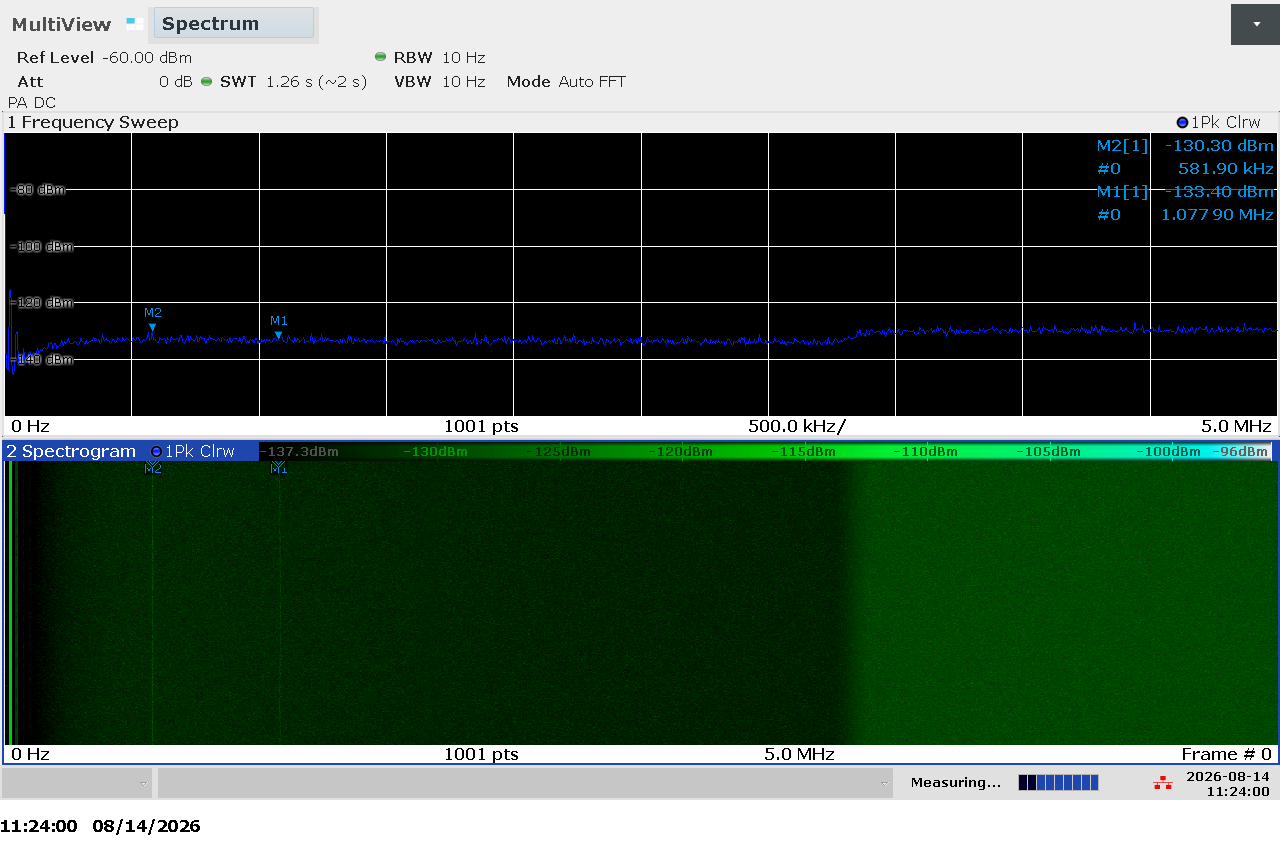This screenshot has height=850, width=1280.
Task: Click the 0 Hz label under Spectrogram
Action: 30,754
